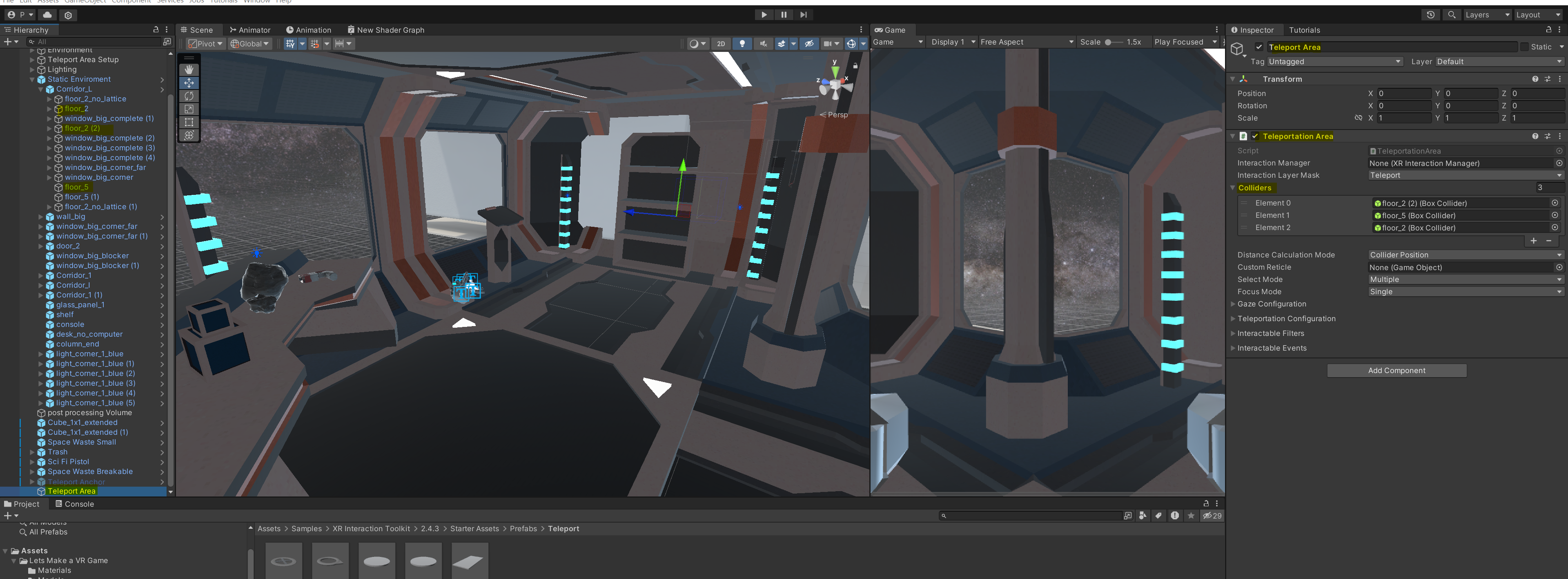Image resolution: width=1568 pixels, height=579 pixels.
Task: Click the Game view Scale slider
Action: click(x=1113, y=42)
